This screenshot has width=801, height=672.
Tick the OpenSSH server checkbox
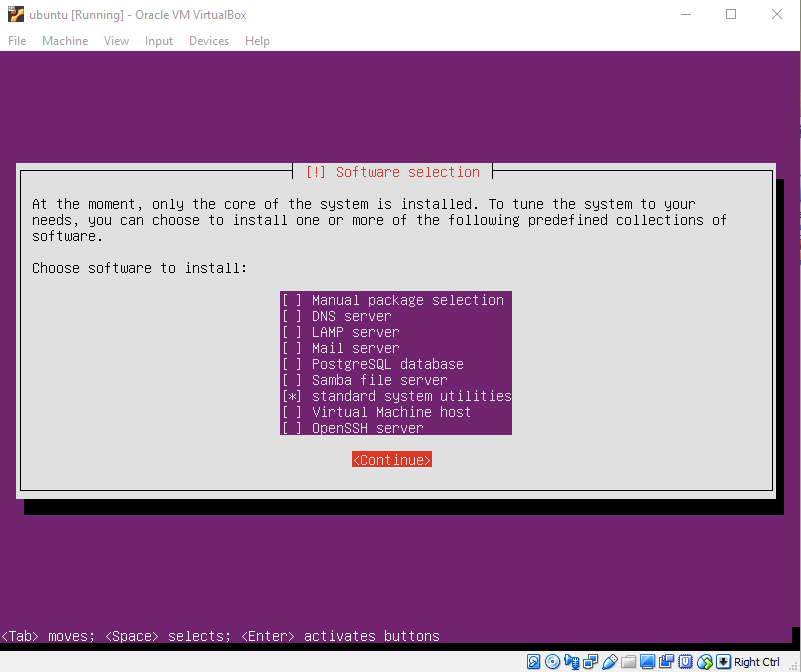(x=292, y=428)
